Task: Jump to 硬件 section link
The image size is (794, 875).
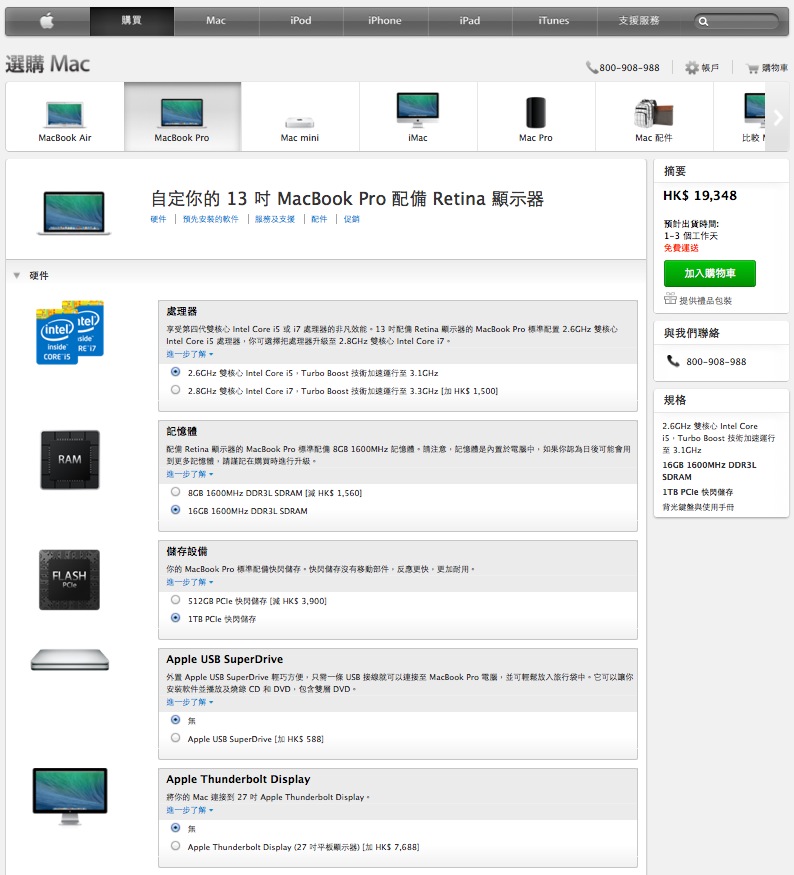Action: click(158, 219)
